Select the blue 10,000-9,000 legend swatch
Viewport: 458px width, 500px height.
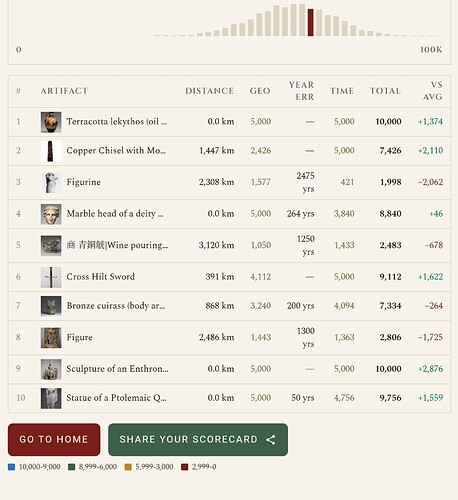tap(11, 467)
